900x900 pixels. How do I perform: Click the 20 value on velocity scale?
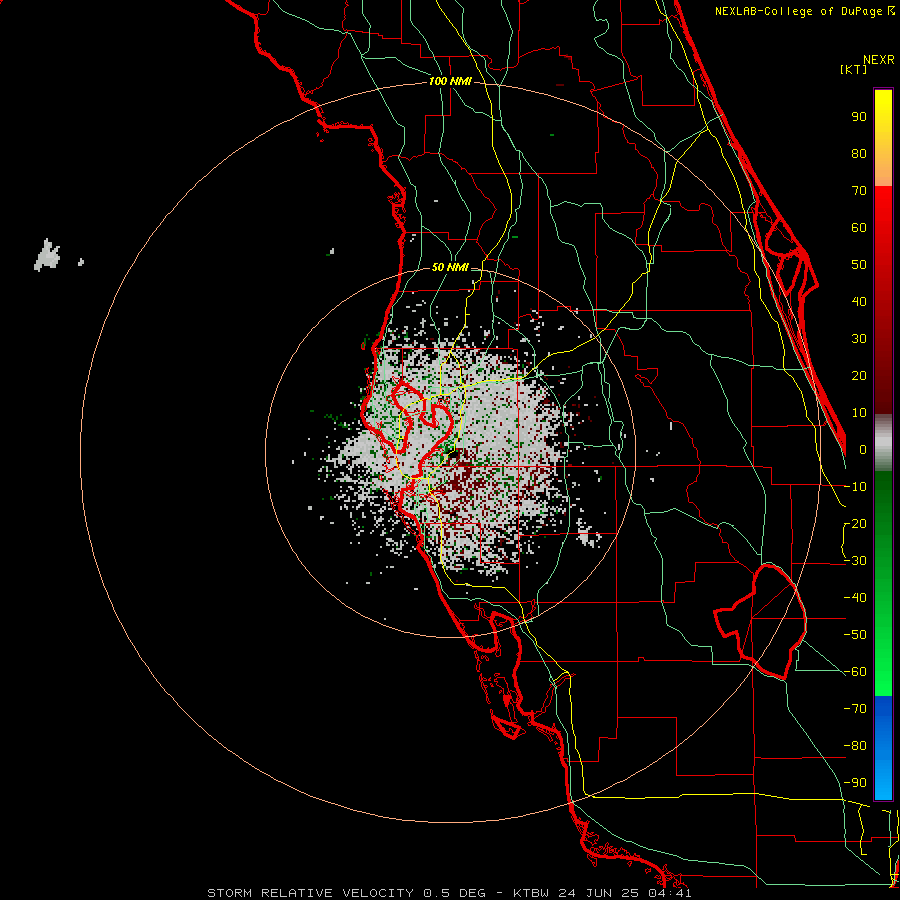pyautogui.click(x=859, y=376)
